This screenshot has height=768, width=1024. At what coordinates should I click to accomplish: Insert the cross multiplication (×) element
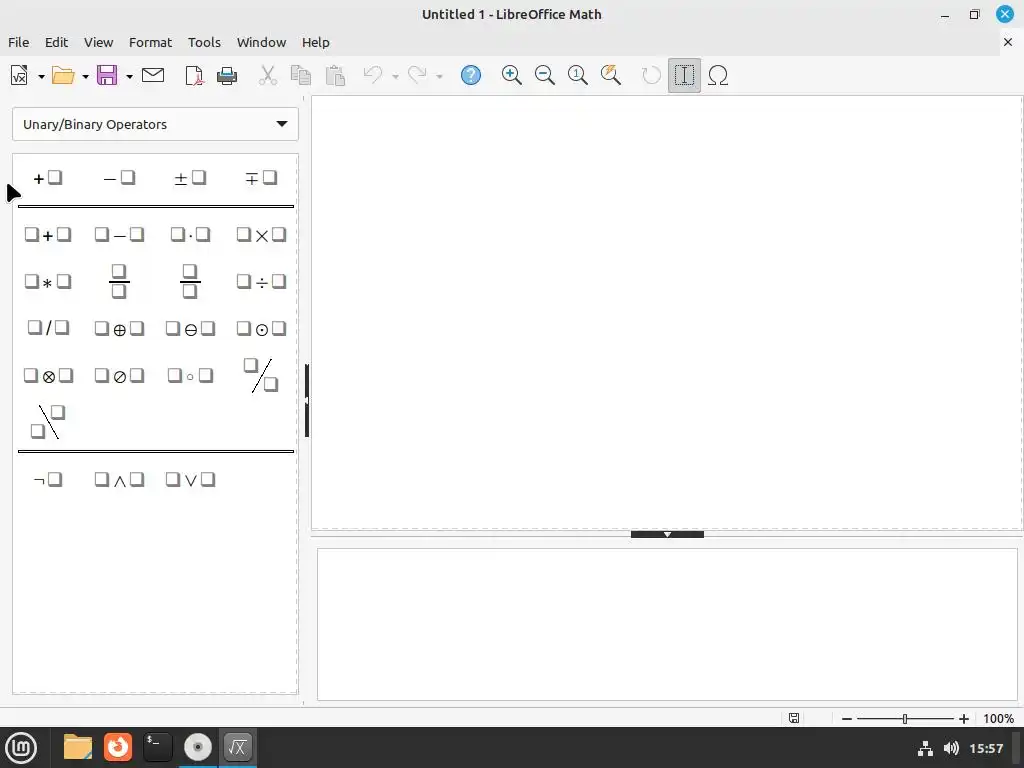pyautogui.click(x=261, y=234)
